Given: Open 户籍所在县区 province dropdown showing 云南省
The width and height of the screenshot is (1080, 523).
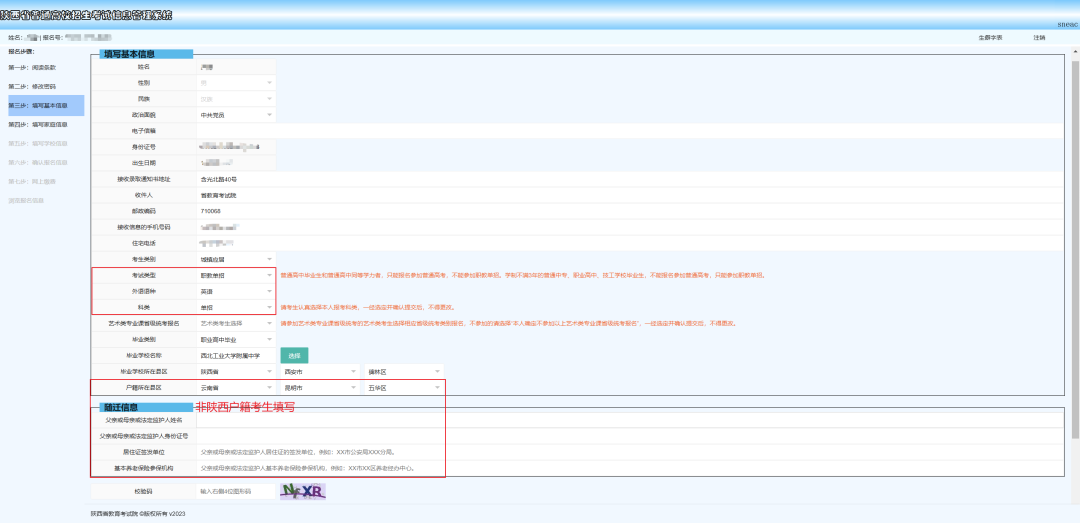Looking at the screenshot, I should tap(236, 387).
